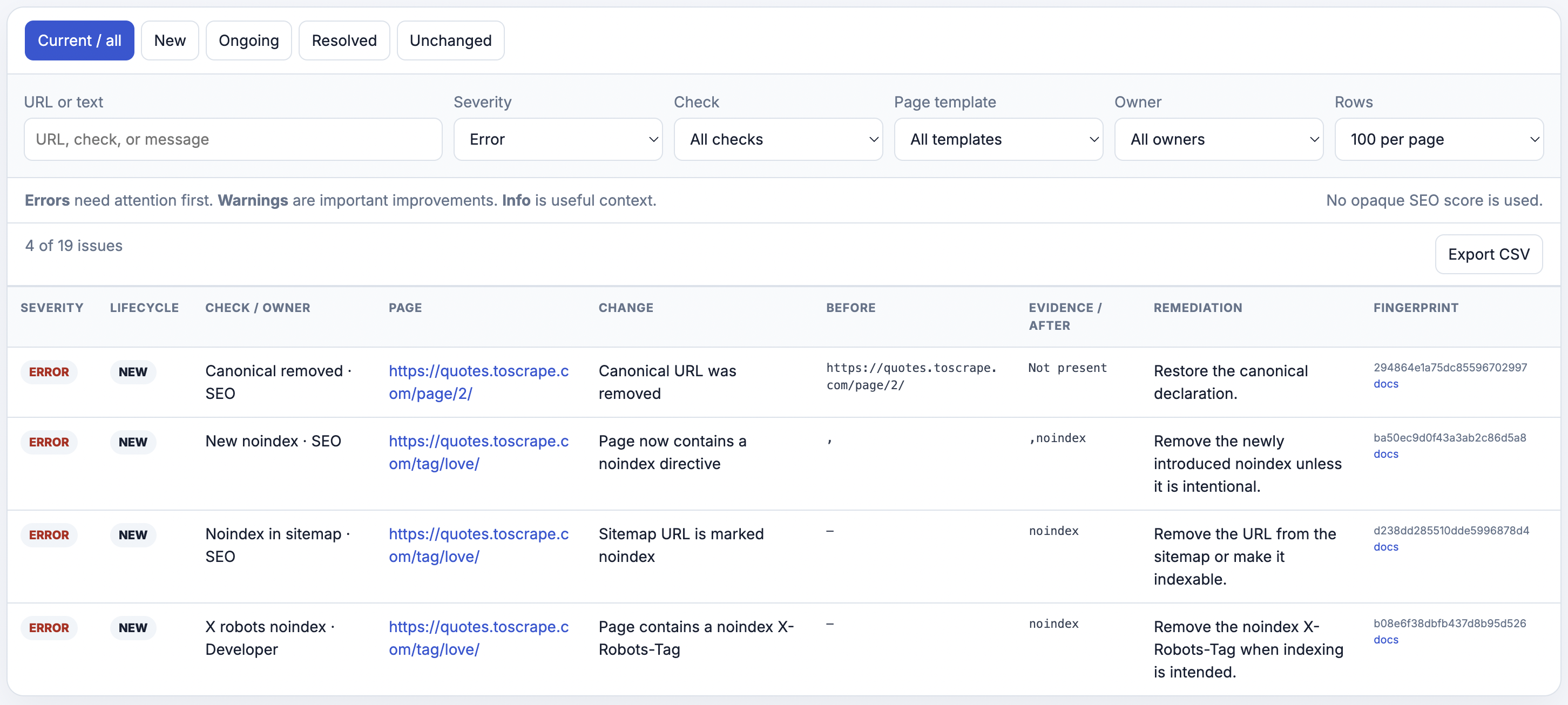Image resolution: width=1568 pixels, height=705 pixels.
Task: Expand the All checks dropdown
Action: coord(779,139)
